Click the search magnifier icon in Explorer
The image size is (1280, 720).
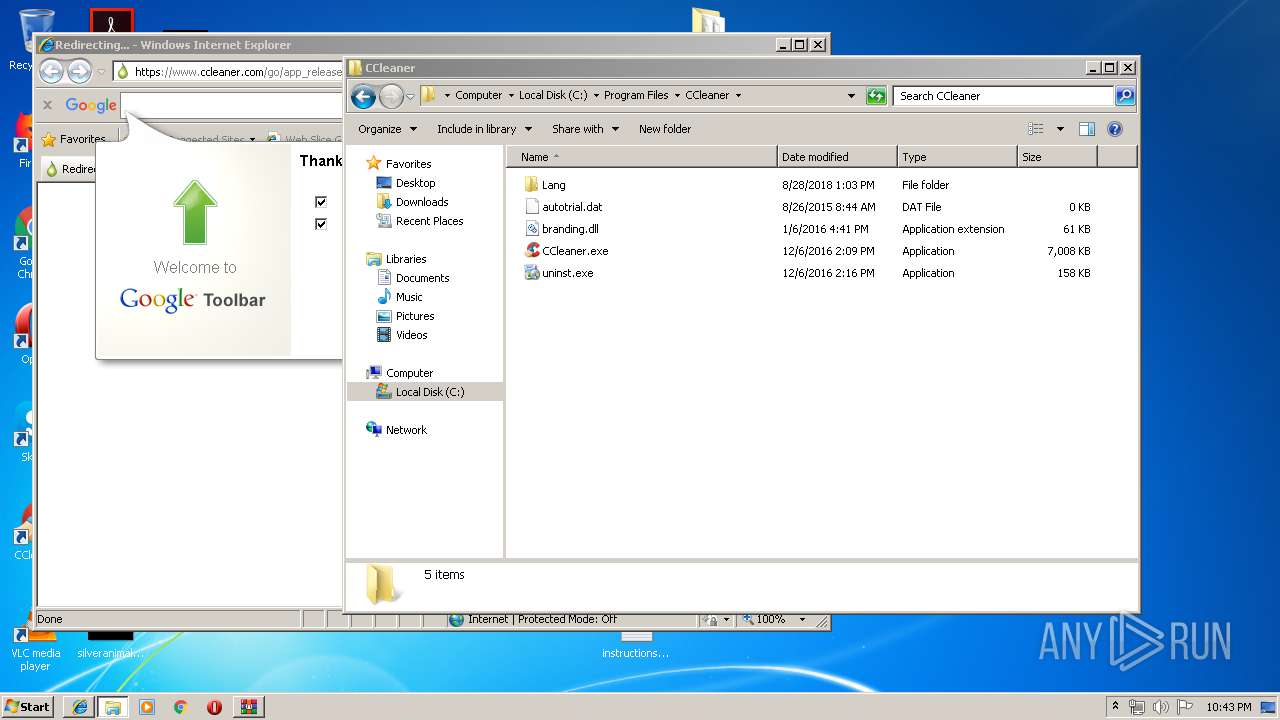[x=1125, y=96]
